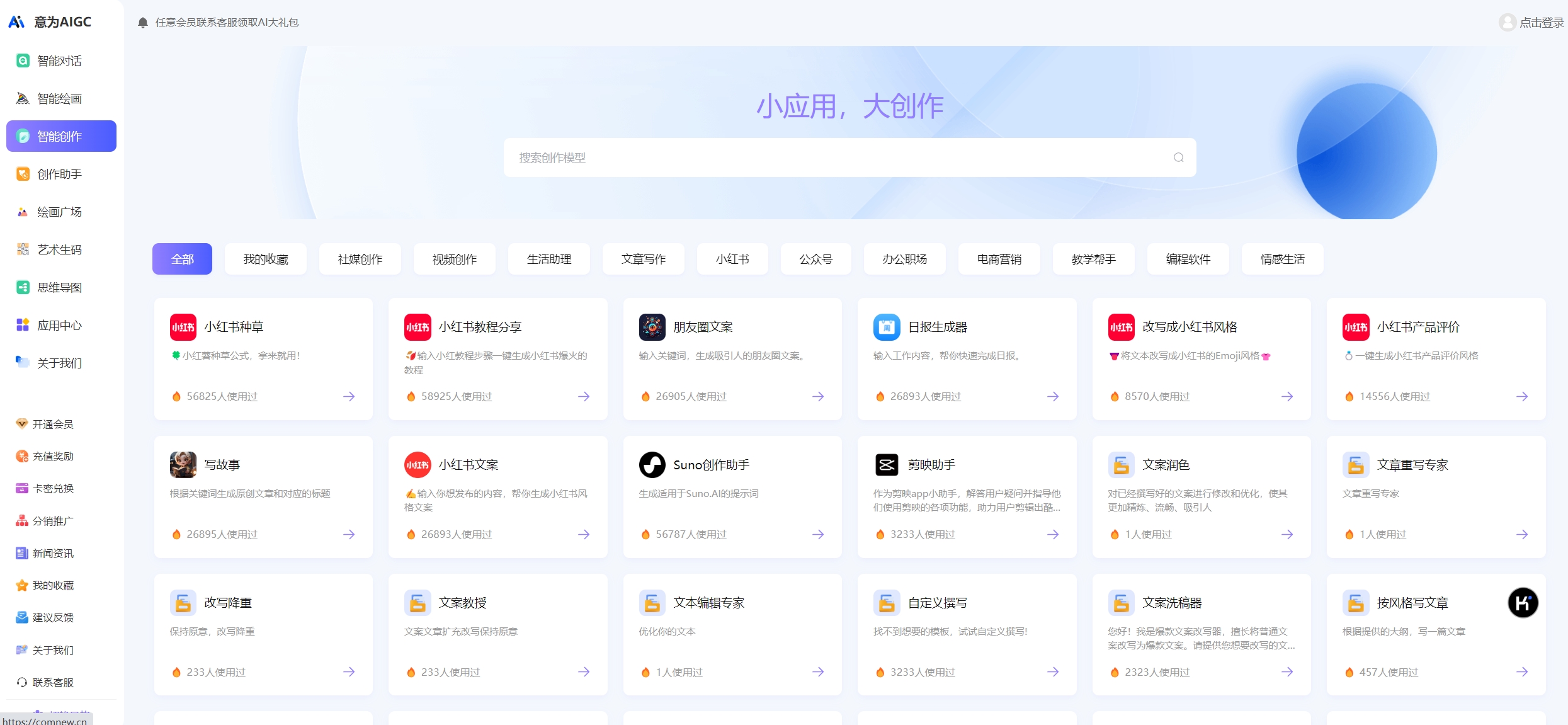The width and height of the screenshot is (1568, 725).
Task: Click the 日报生成器 calendar icon
Action: 886,327
